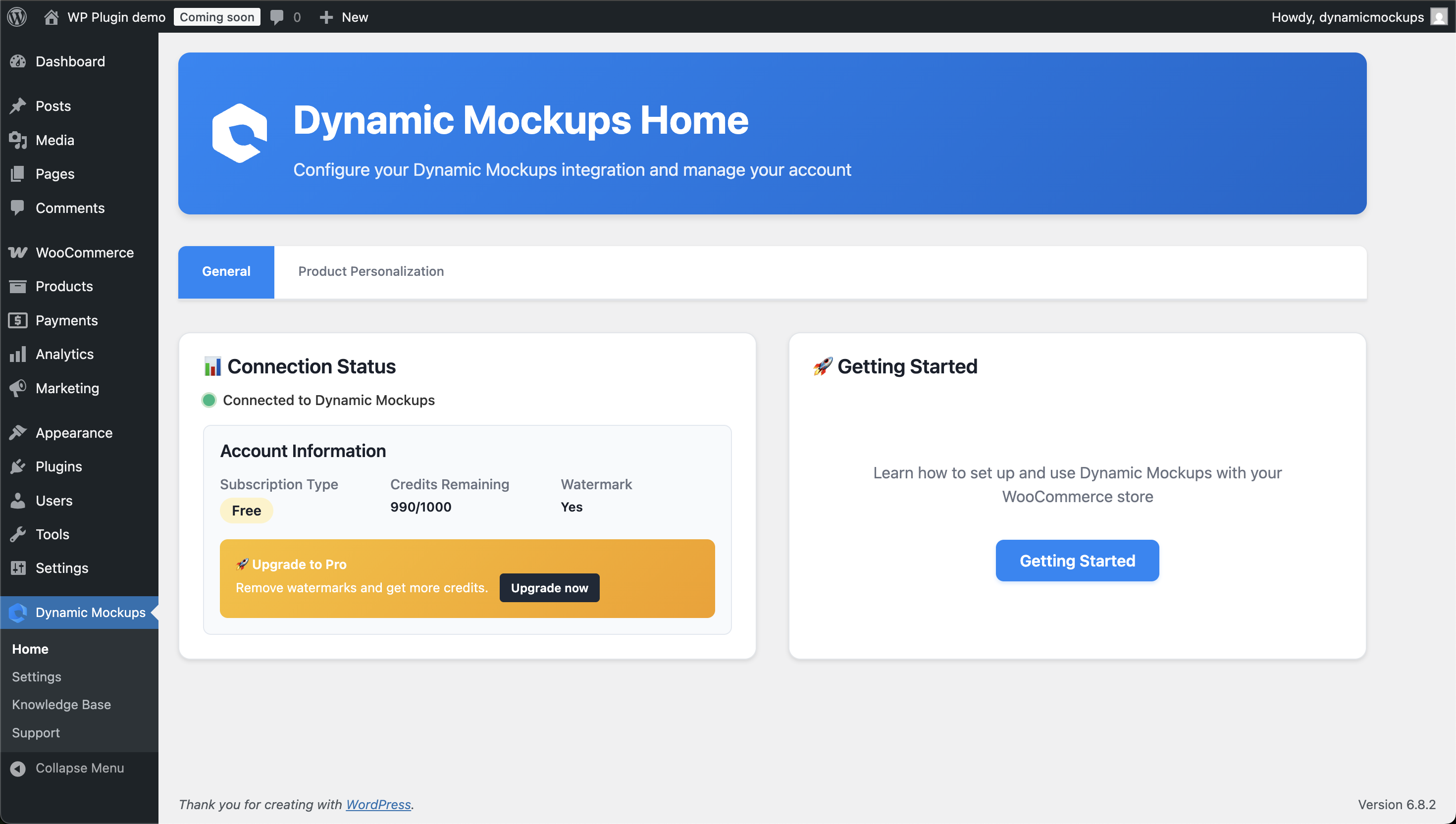Open the WooCommerce sidebar icon
Viewport: 1456px width, 824px height.
tap(17, 253)
